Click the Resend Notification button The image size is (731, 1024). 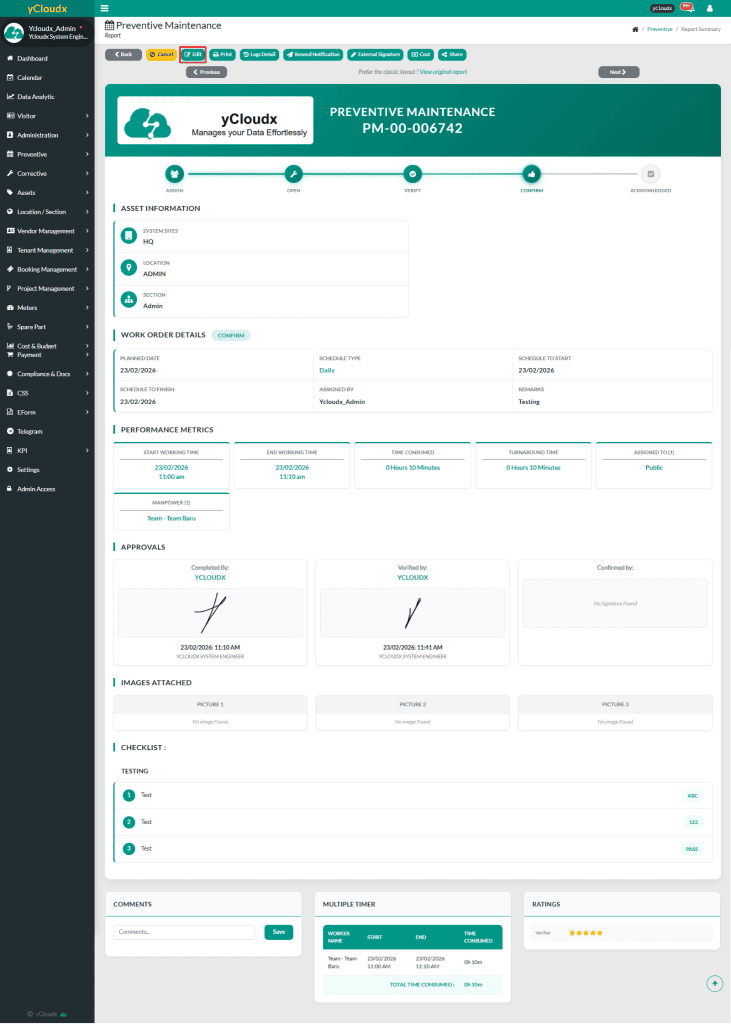pos(312,54)
